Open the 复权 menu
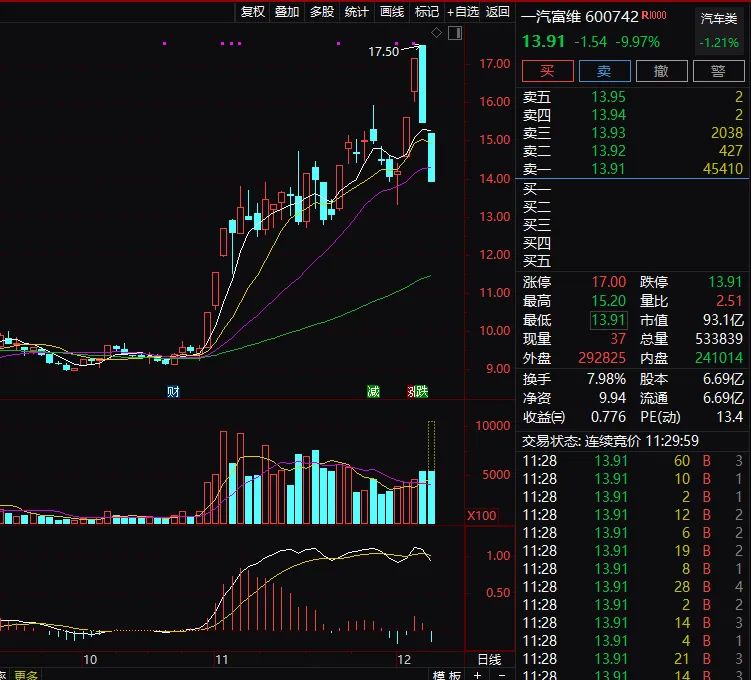This screenshot has width=751, height=680. pyautogui.click(x=253, y=11)
